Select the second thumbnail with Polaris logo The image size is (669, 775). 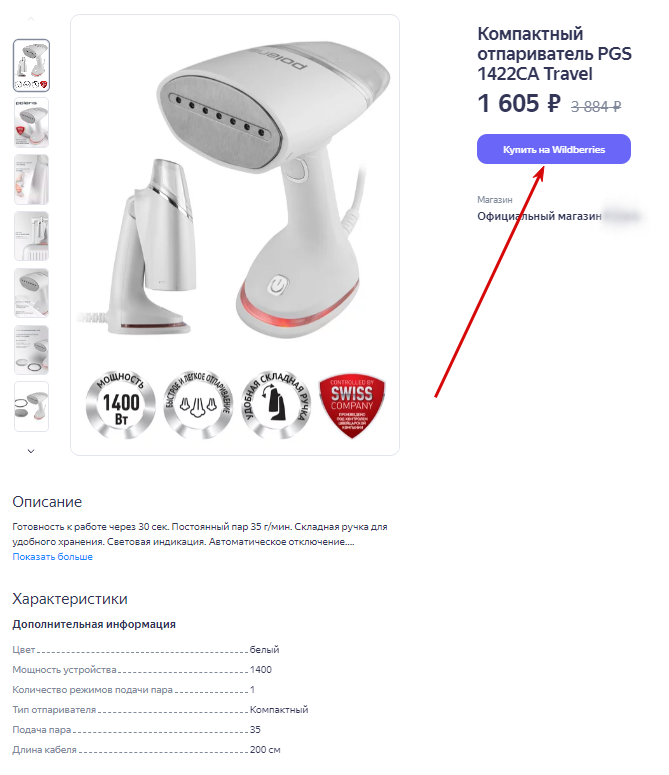(31, 123)
